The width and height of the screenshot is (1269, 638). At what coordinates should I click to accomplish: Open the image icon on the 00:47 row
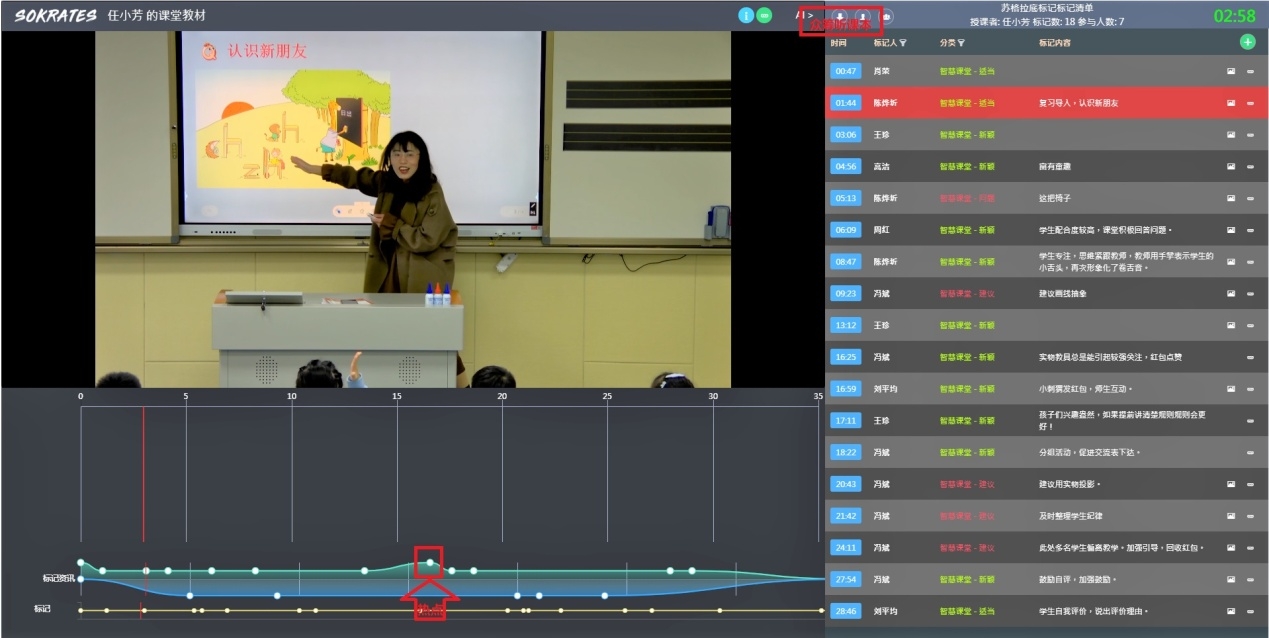pos(1231,71)
